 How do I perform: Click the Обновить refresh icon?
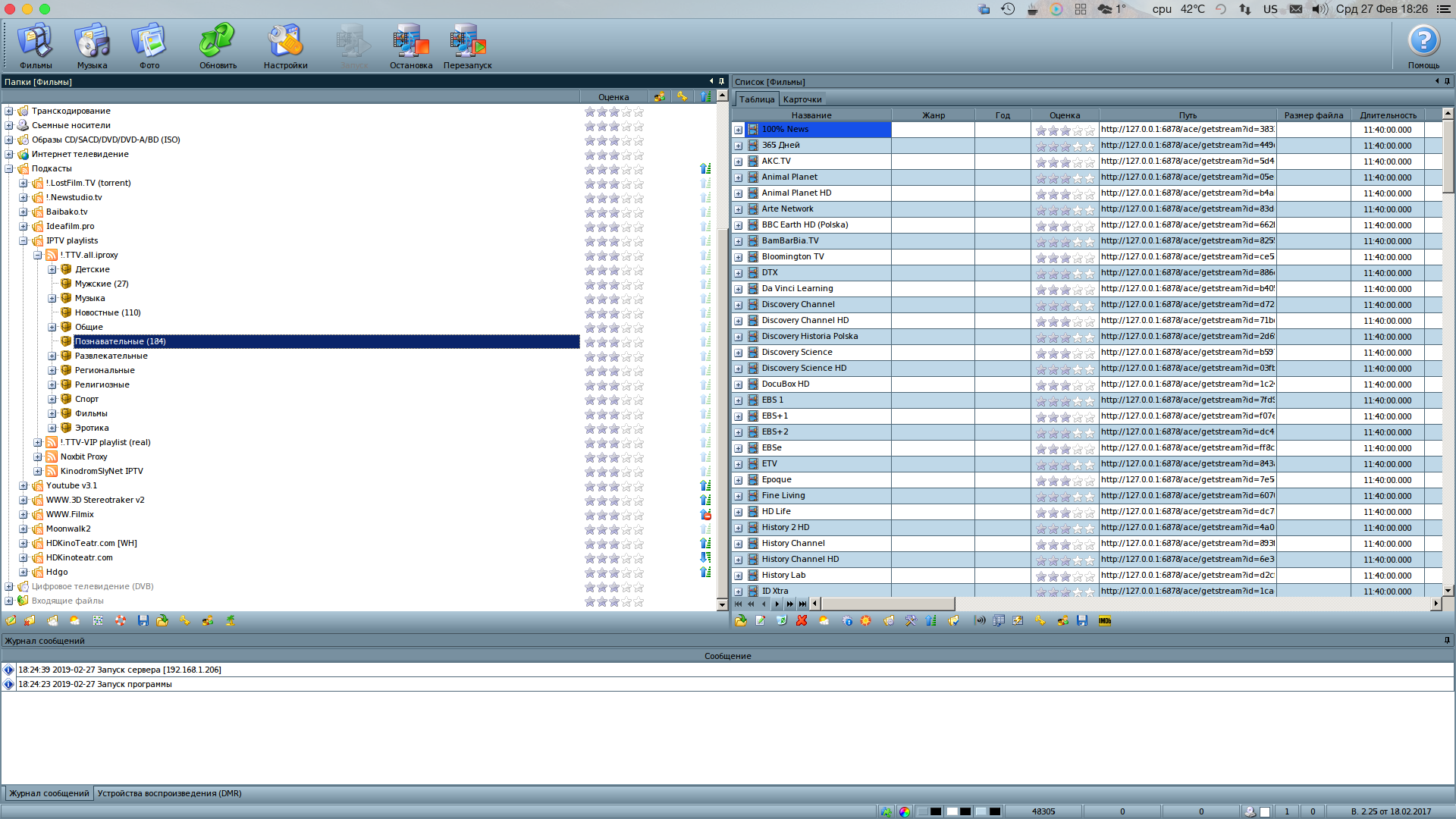(x=218, y=42)
